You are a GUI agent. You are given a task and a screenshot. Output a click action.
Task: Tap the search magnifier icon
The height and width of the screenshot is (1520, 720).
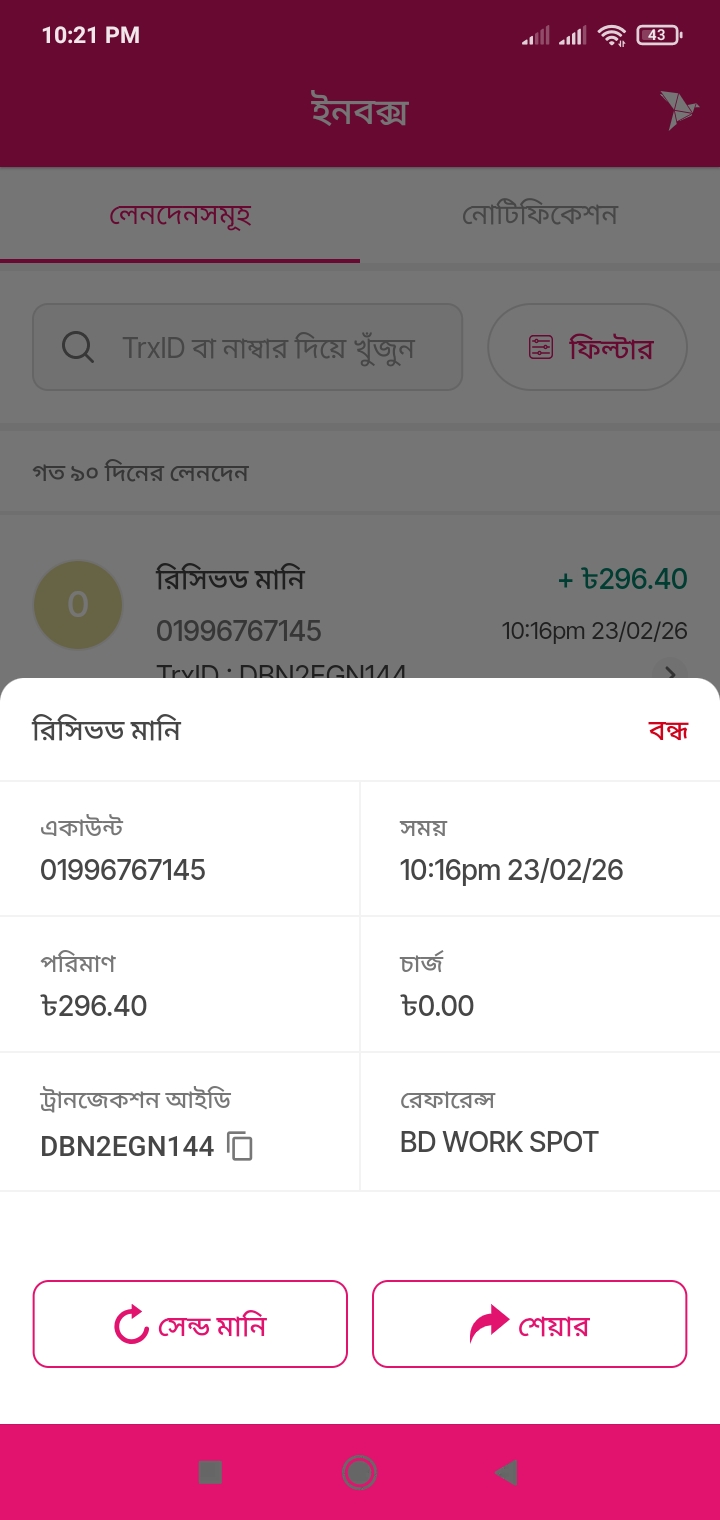point(77,347)
